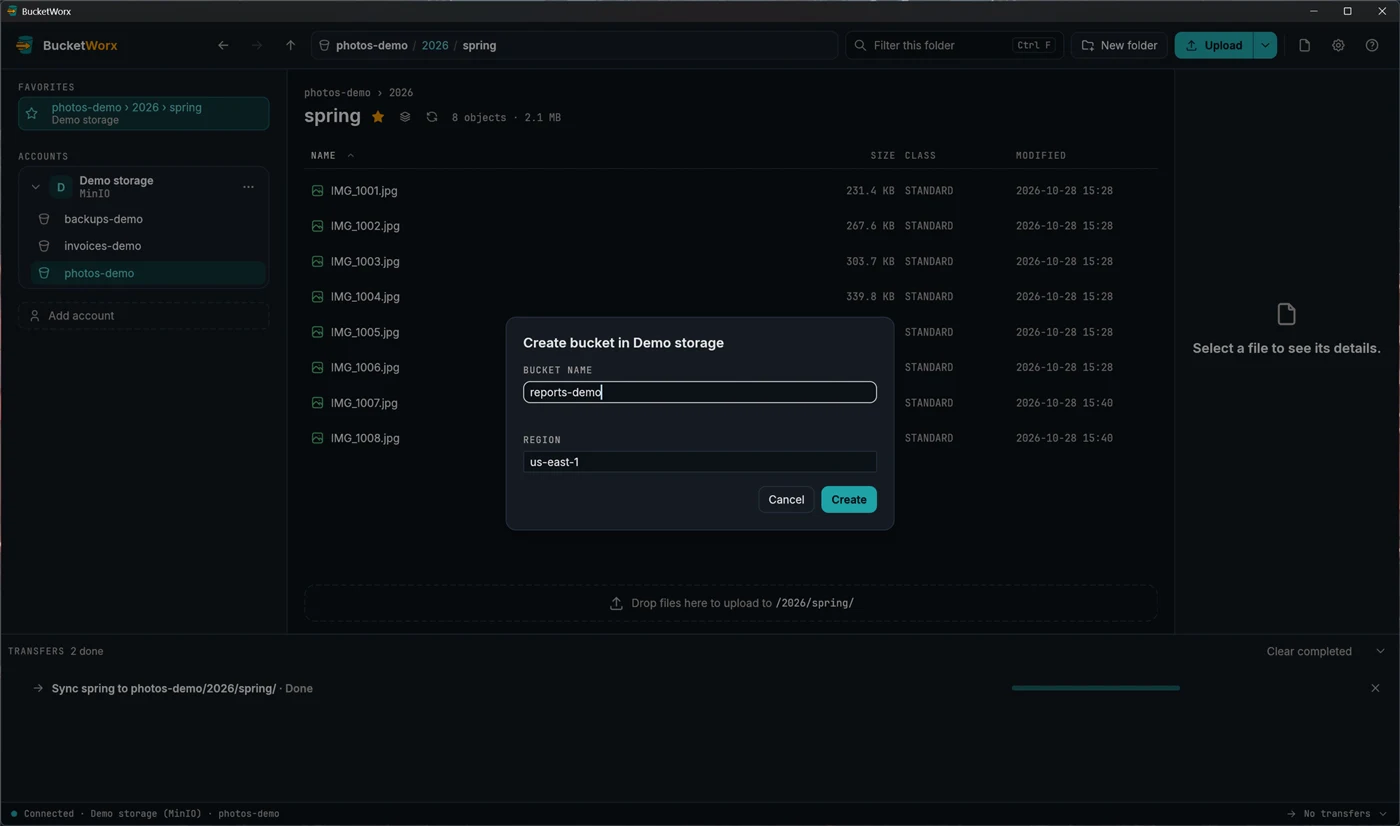Open the Upload dropdown arrow
The width and height of the screenshot is (1400, 826).
(x=1265, y=45)
